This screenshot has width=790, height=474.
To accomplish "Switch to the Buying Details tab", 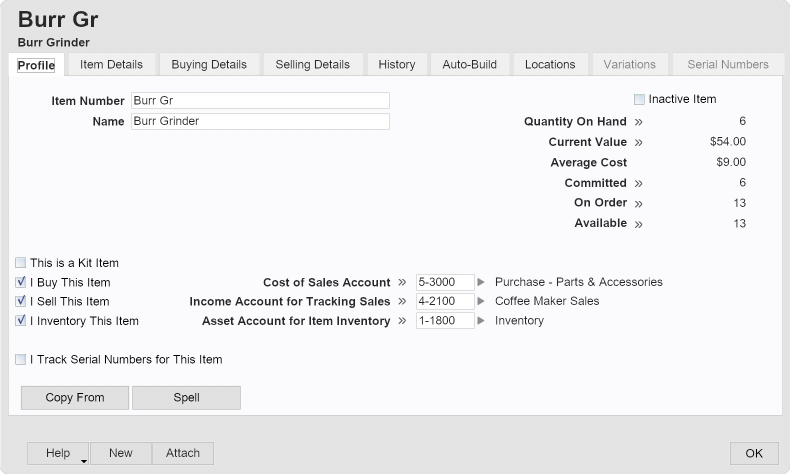I will (x=209, y=64).
